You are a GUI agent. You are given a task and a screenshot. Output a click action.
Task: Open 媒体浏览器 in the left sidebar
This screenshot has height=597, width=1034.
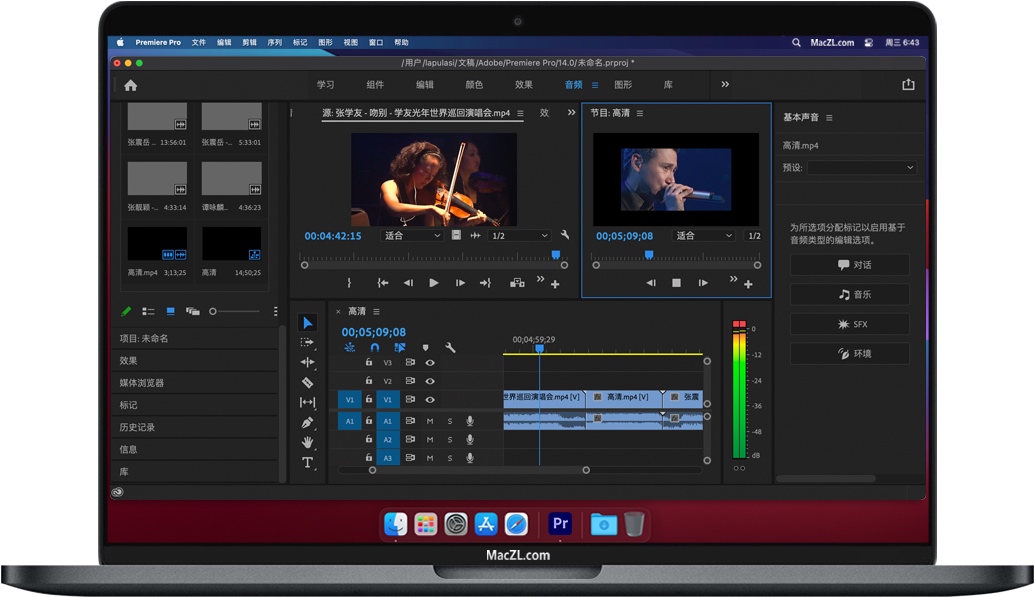(140, 382)
